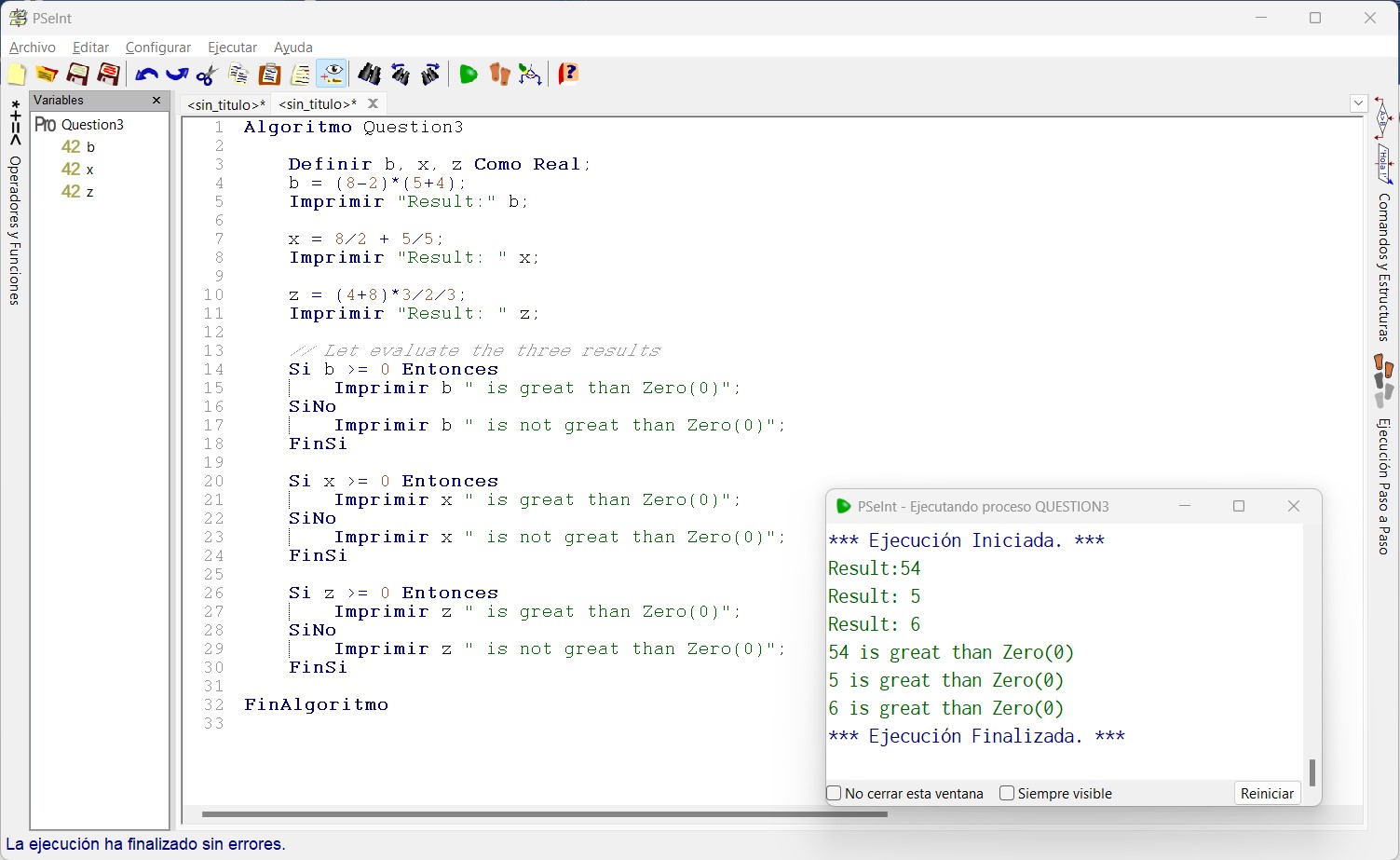1400x860 pixels.
Task: Copy selection with the copy icon
Action: [x=238, y=75]
